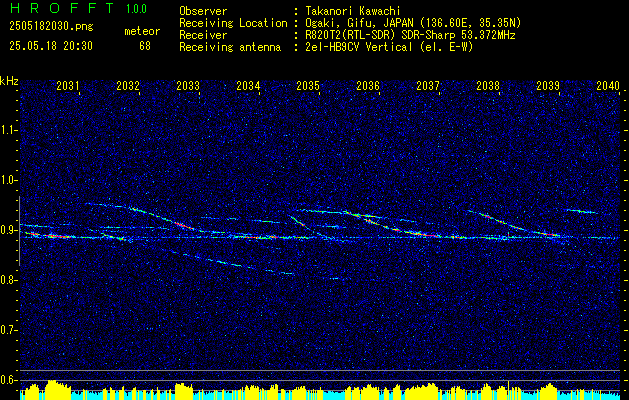Click the version number 1.0.0

136,9
